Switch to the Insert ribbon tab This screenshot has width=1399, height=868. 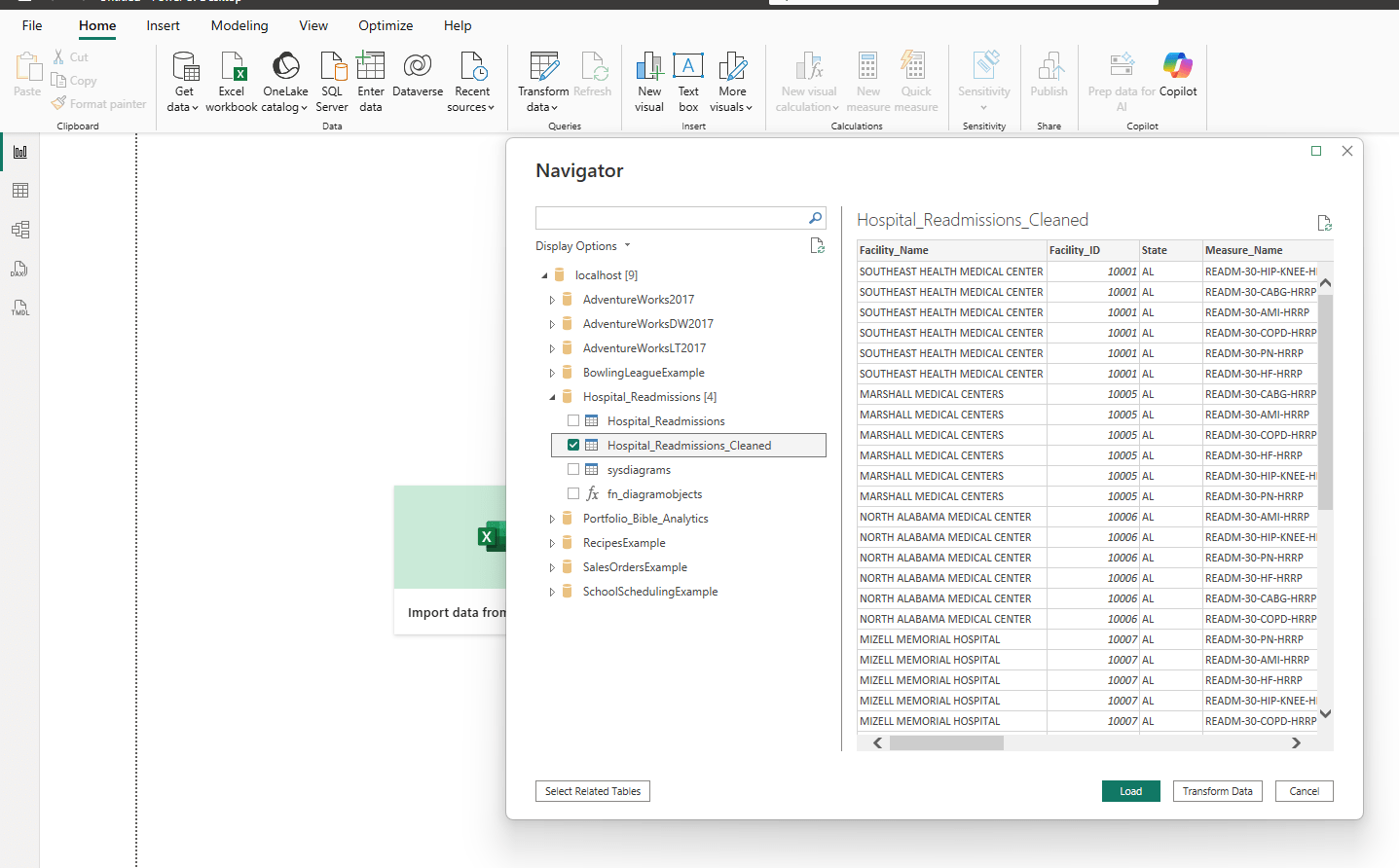(x=163, y=25)
